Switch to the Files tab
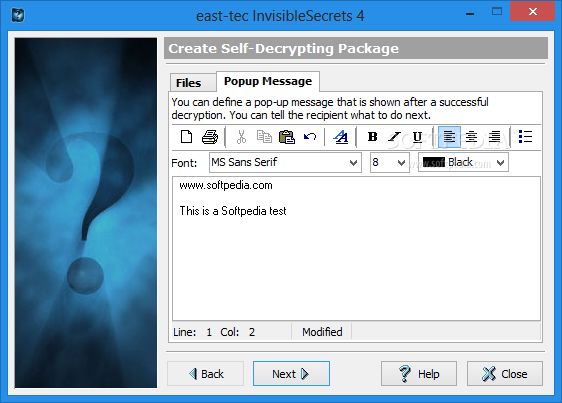Screen dimensions: 562x403 coord(192,83)
